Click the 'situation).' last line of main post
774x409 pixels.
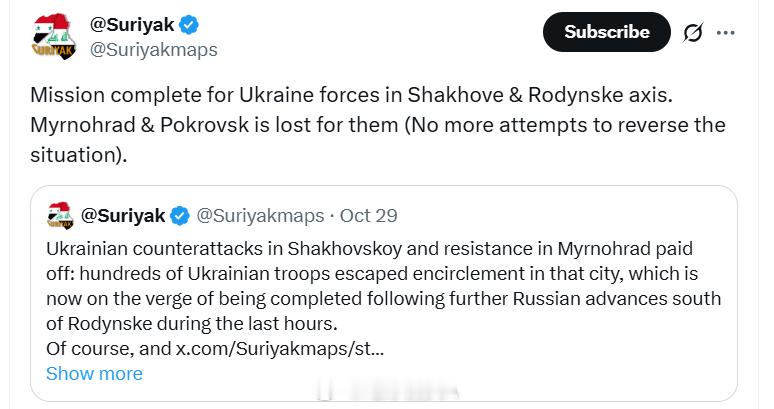click(79, 155)
